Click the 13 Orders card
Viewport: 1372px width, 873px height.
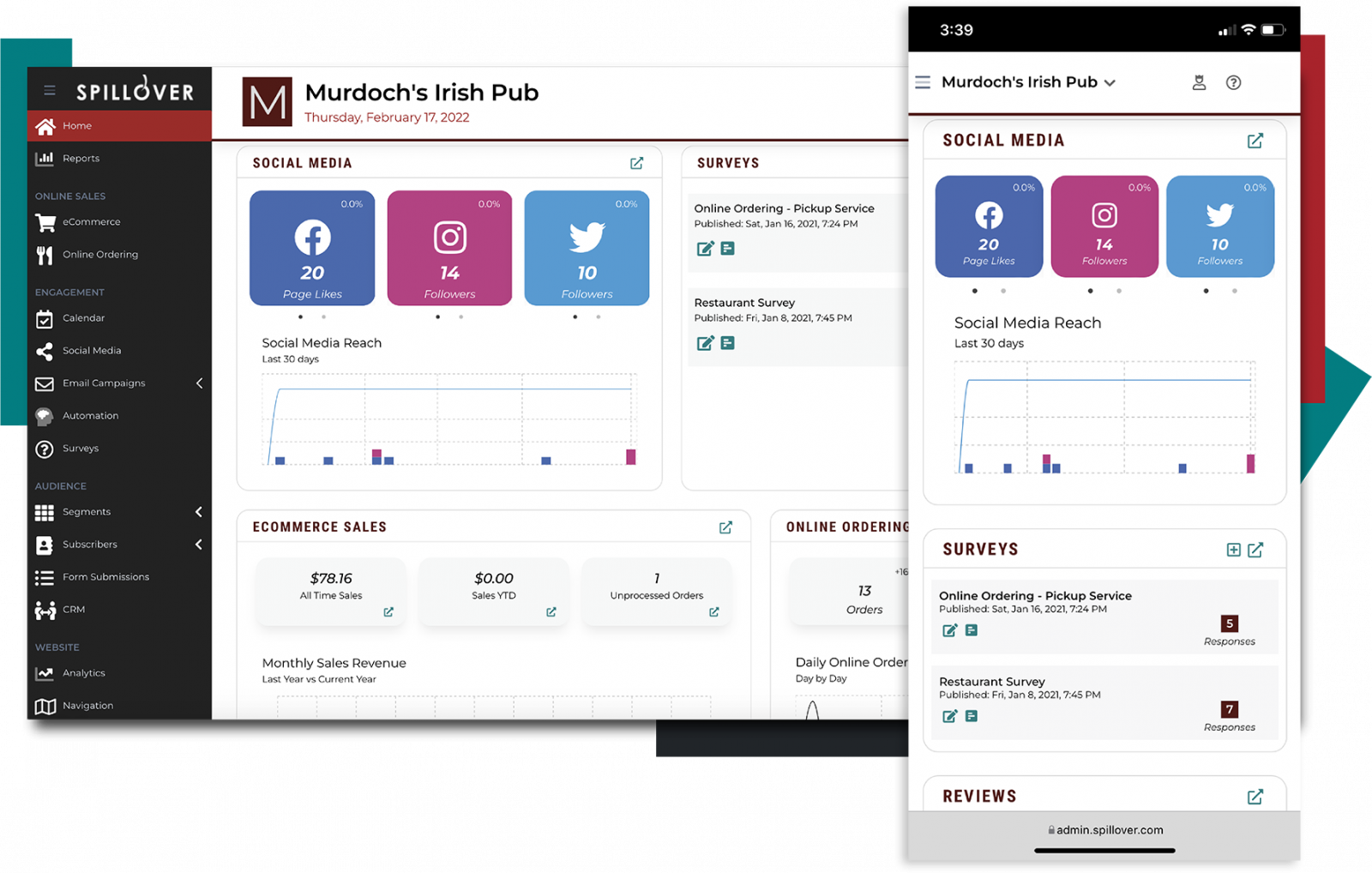click(x=849, y=593)
